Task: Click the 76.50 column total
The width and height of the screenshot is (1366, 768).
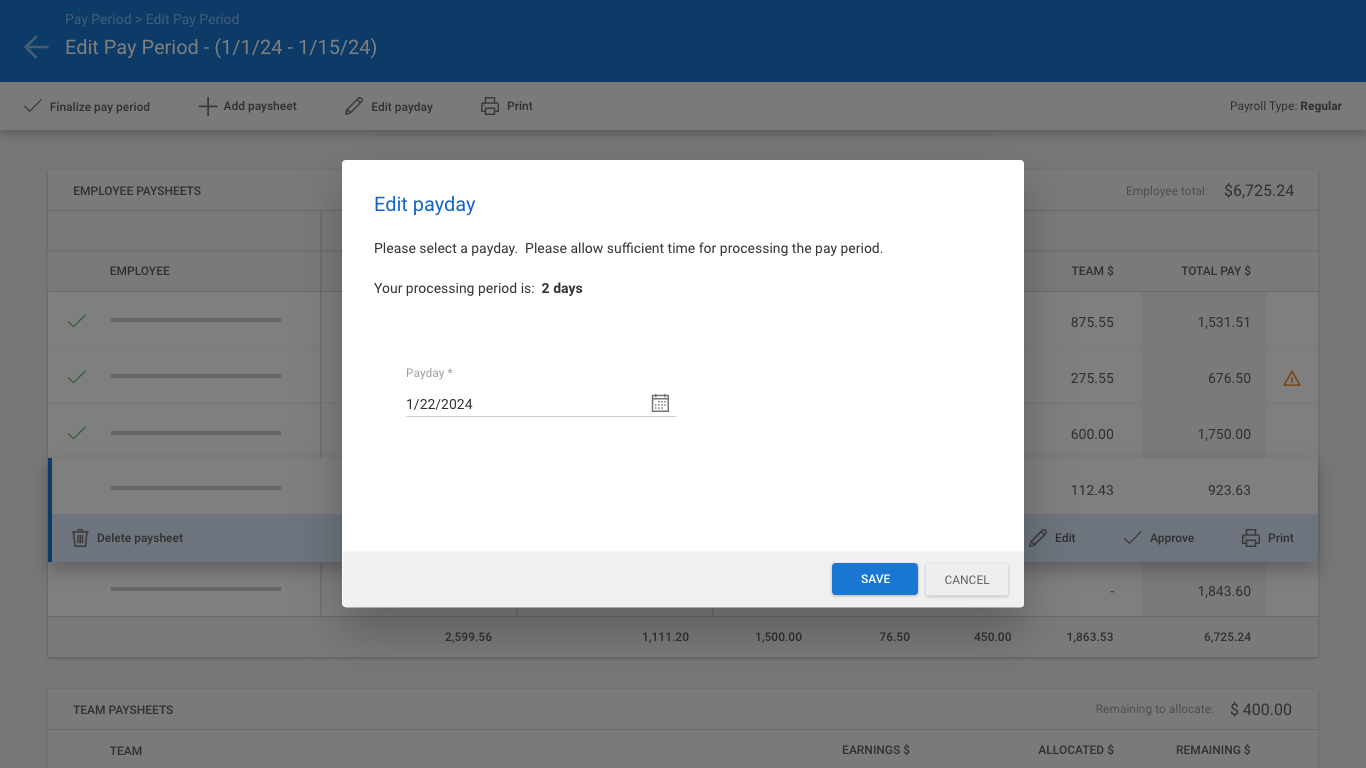Action: 894,637
